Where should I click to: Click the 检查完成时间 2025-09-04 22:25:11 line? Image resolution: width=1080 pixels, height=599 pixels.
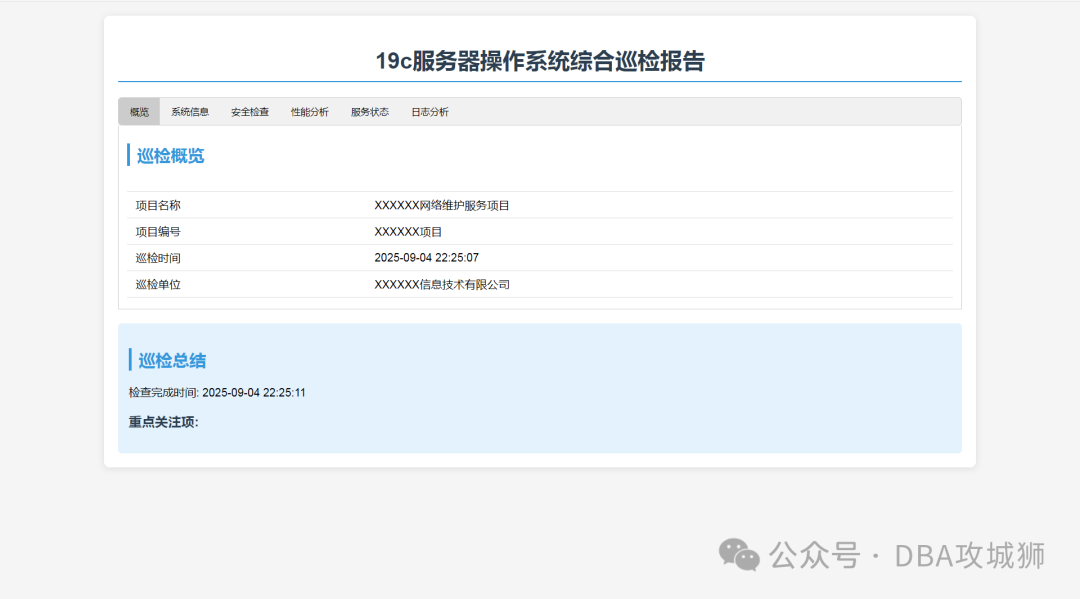point(217,392)
